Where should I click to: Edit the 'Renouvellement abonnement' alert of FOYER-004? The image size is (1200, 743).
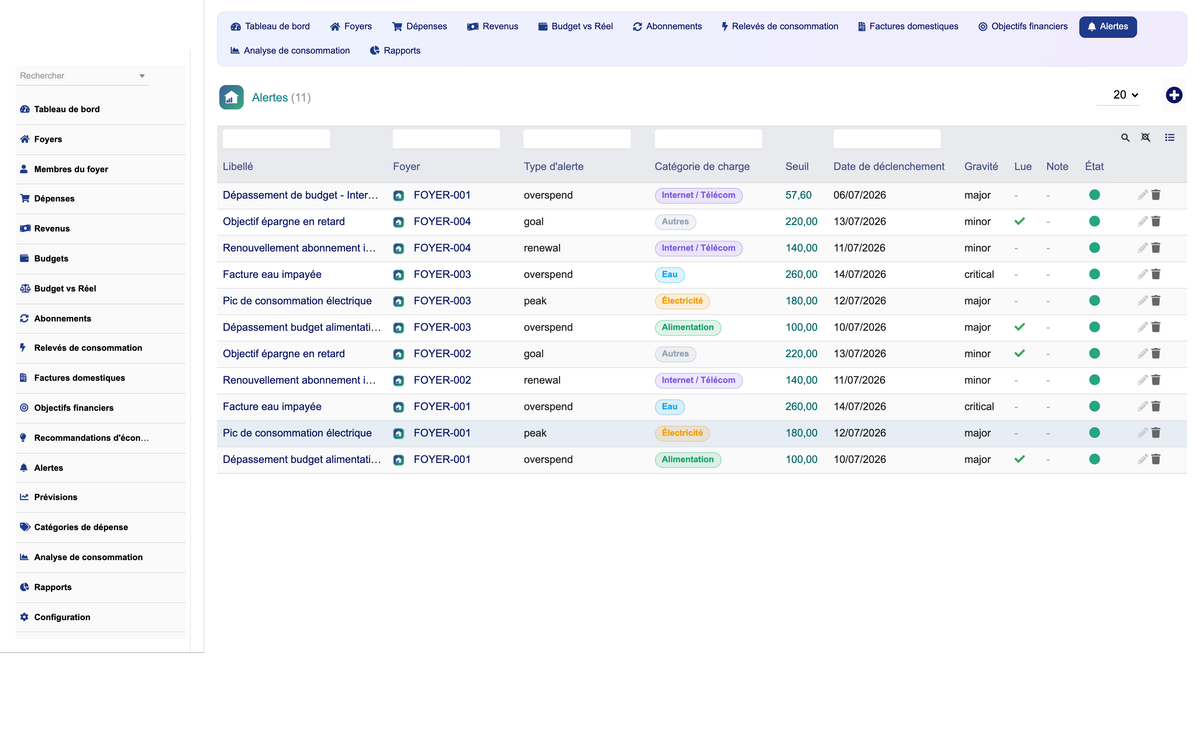pos(1143,248)
